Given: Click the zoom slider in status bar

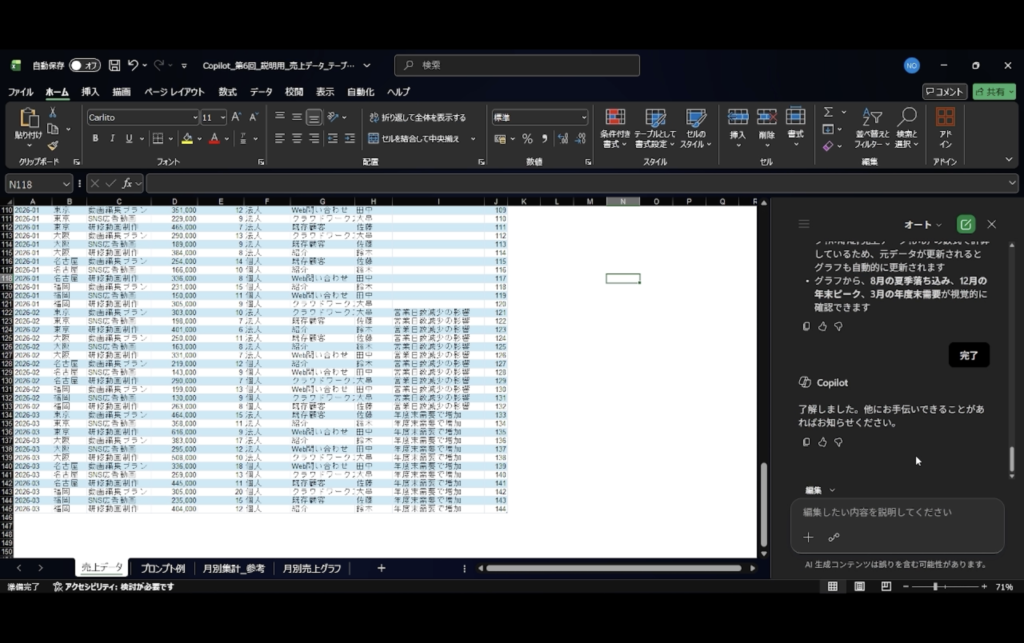Looking at the screenshot, I should (x=944, y=587).
